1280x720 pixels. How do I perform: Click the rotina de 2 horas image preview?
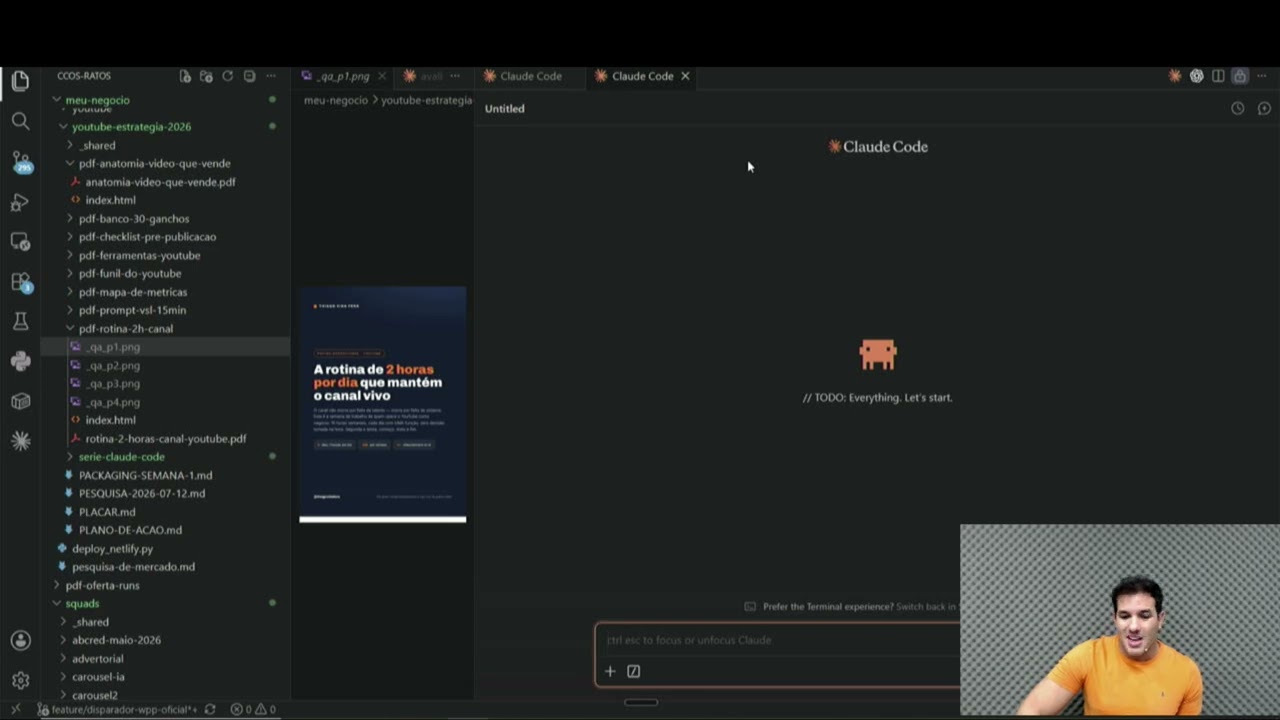[x=383, y=404]
